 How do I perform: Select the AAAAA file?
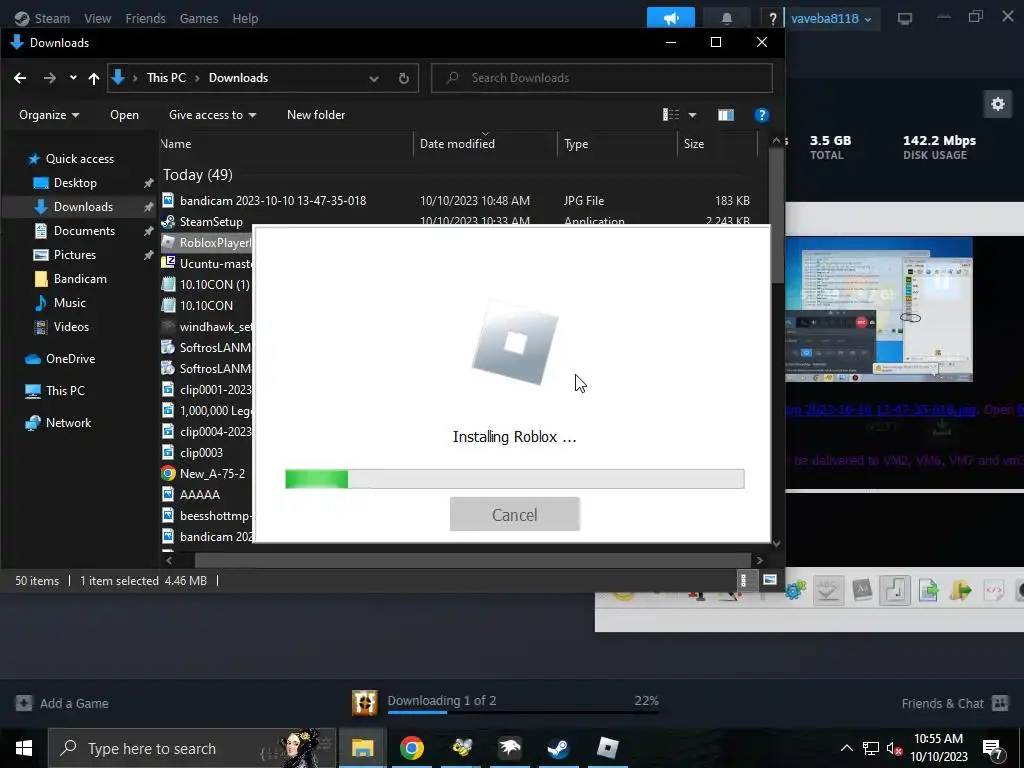[x=200, y=494]
